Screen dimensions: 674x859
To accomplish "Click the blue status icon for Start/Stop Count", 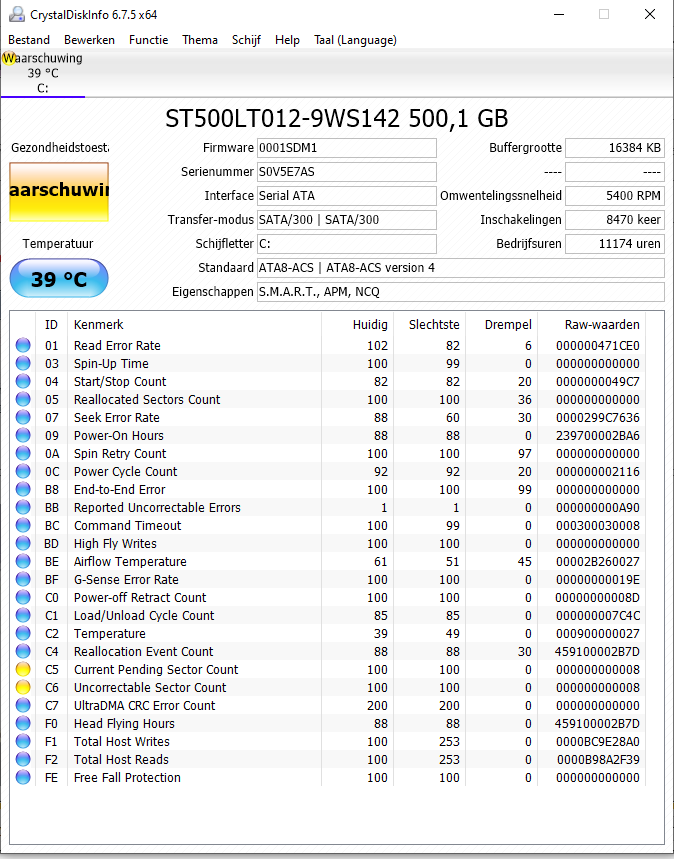I will [x=23, y=381].
